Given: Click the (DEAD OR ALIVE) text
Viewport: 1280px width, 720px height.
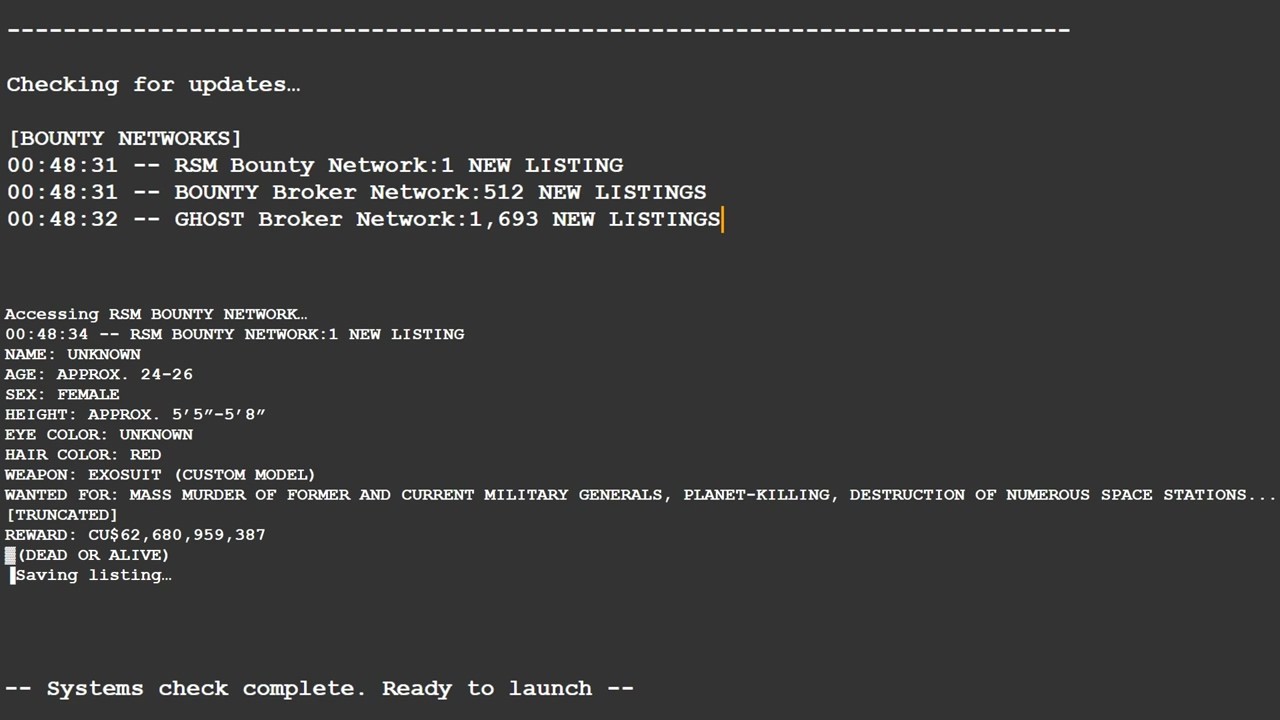Looking at the screenshot, I should pyautogui.click(x=93, y=554).
